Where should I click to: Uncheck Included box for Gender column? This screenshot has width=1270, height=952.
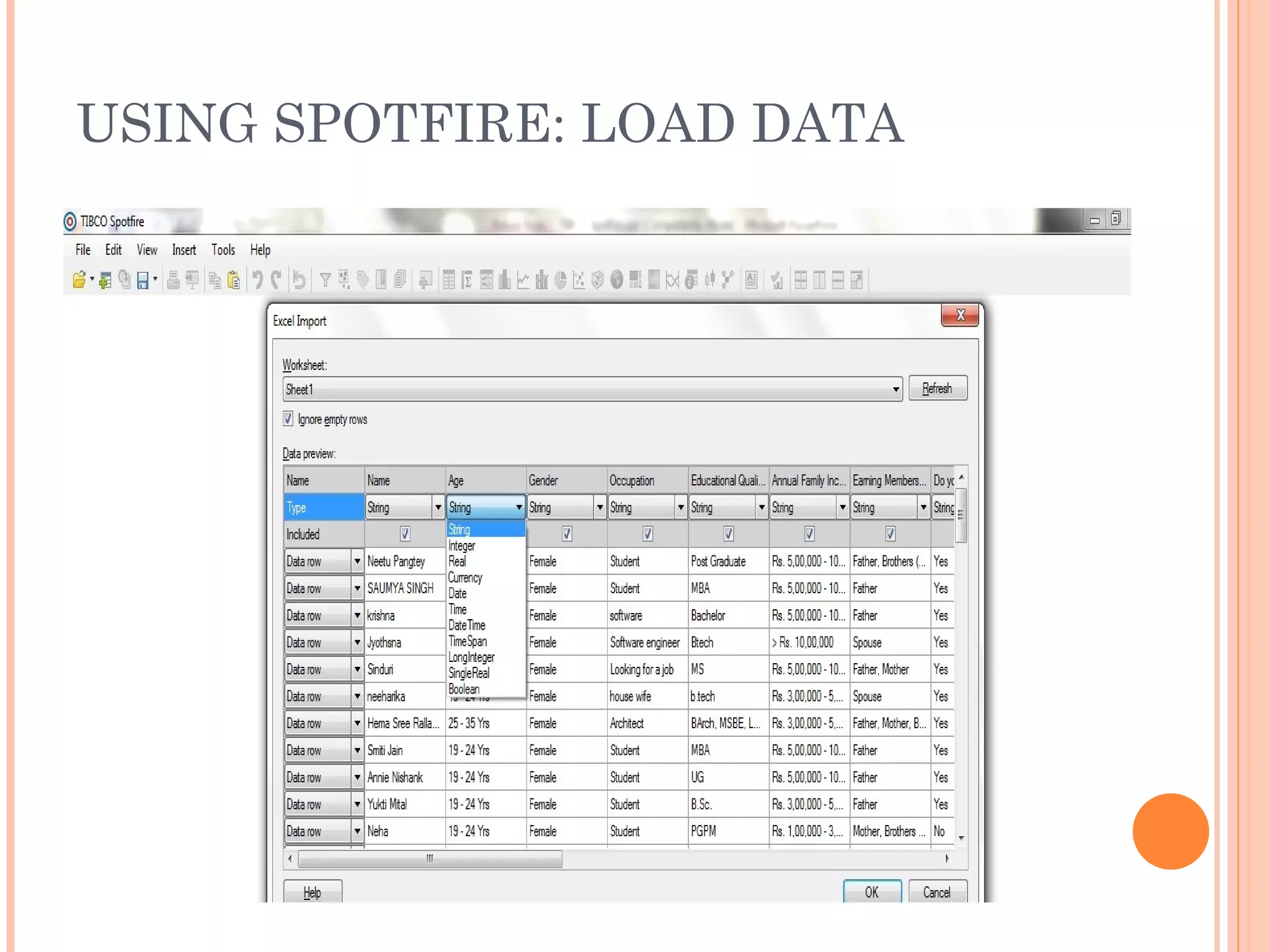click(x=567, y=534)
